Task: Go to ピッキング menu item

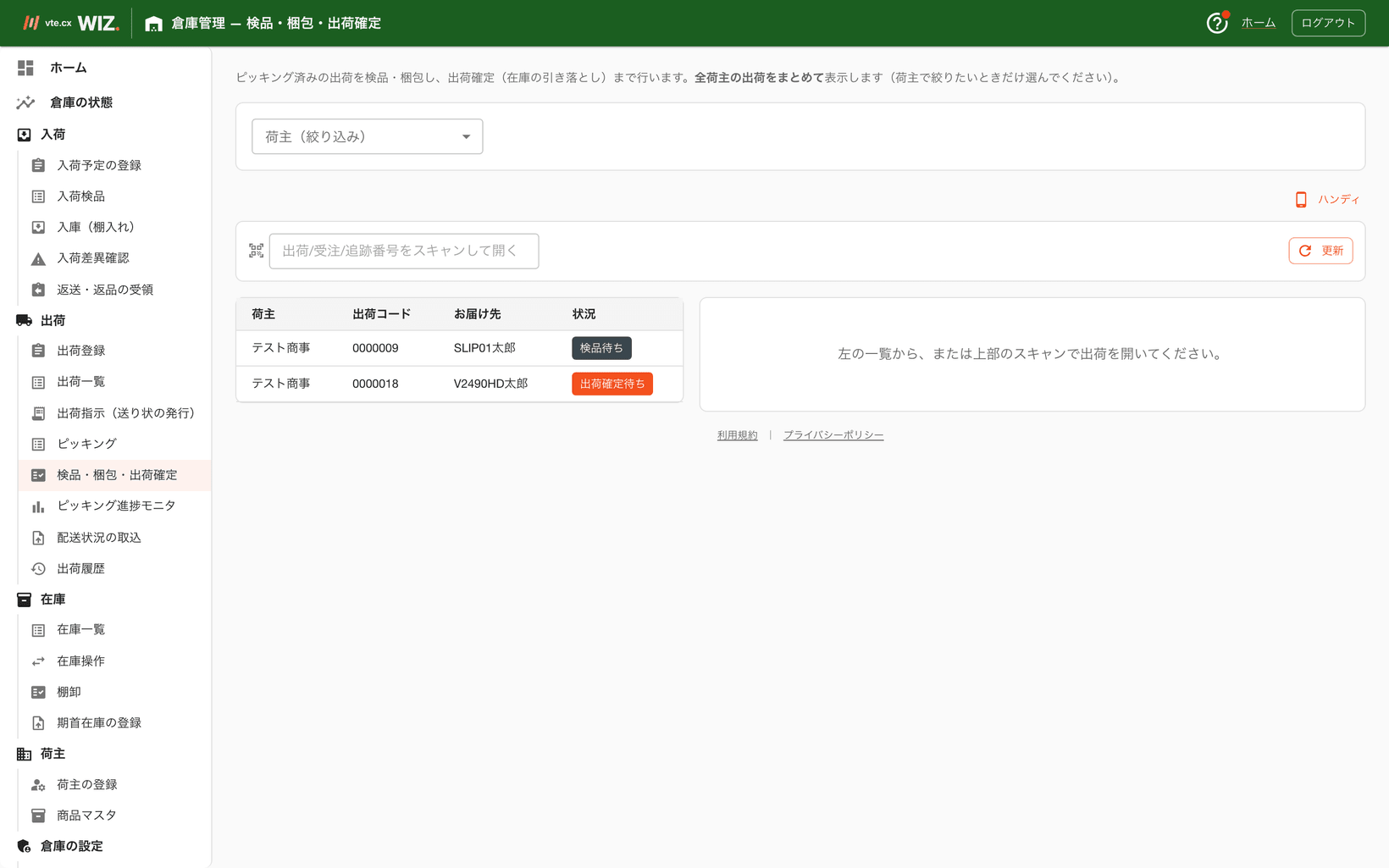Action: [113, 444]
